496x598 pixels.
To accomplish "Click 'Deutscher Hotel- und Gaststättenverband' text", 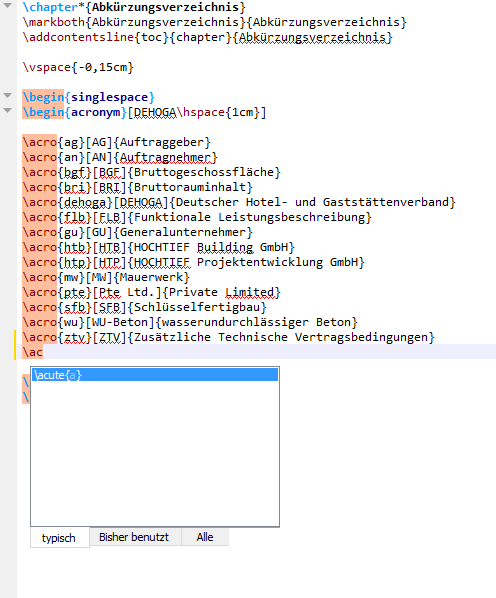I will (312, 202).
